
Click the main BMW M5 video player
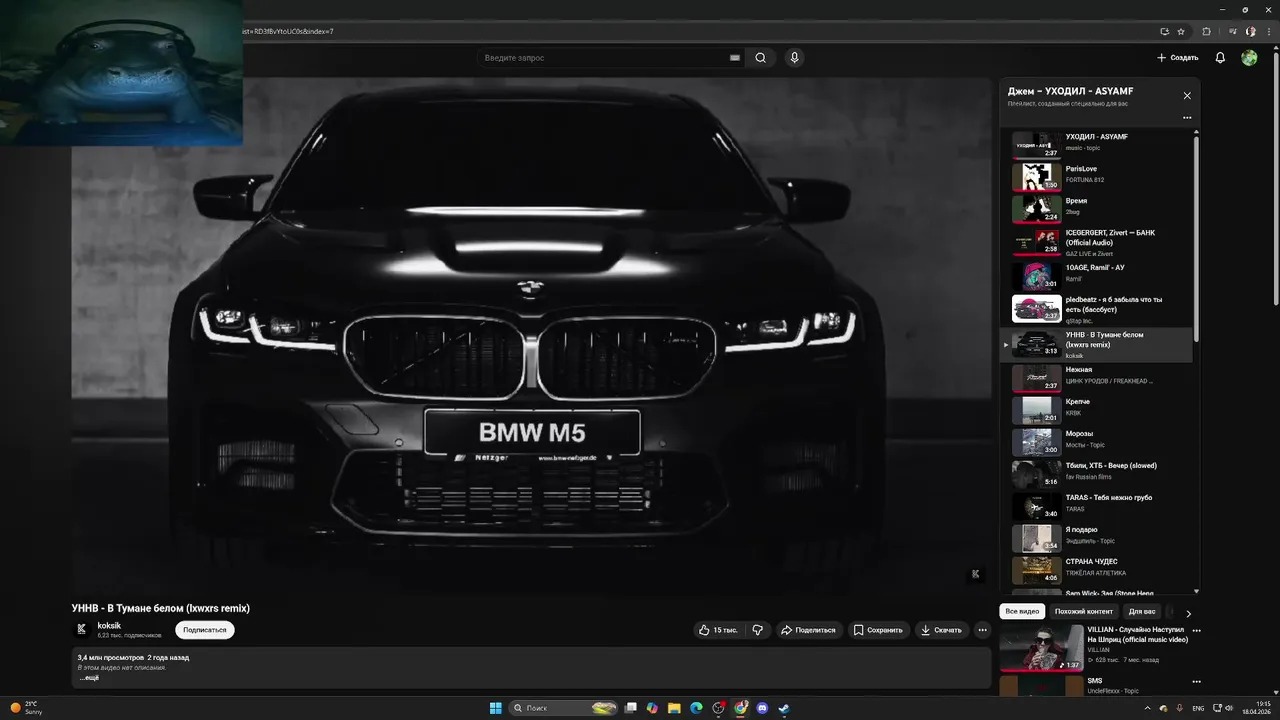[x=531, y=335]
